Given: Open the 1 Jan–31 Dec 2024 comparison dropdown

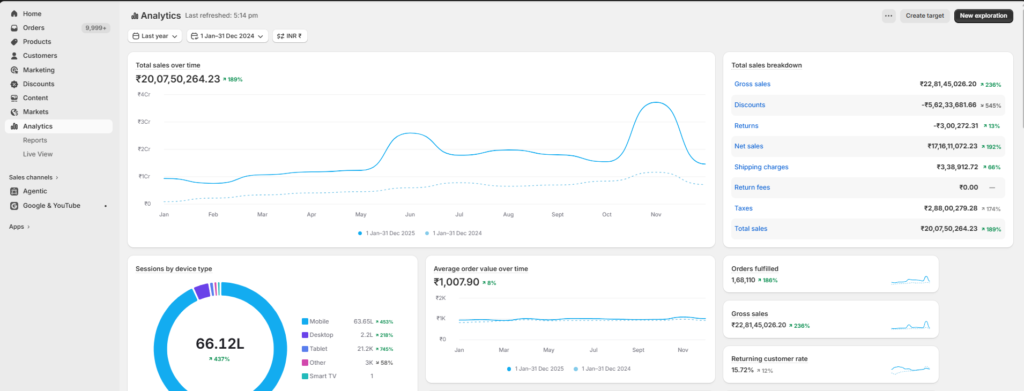Looking at the screenshot, I should click(227, 37).
